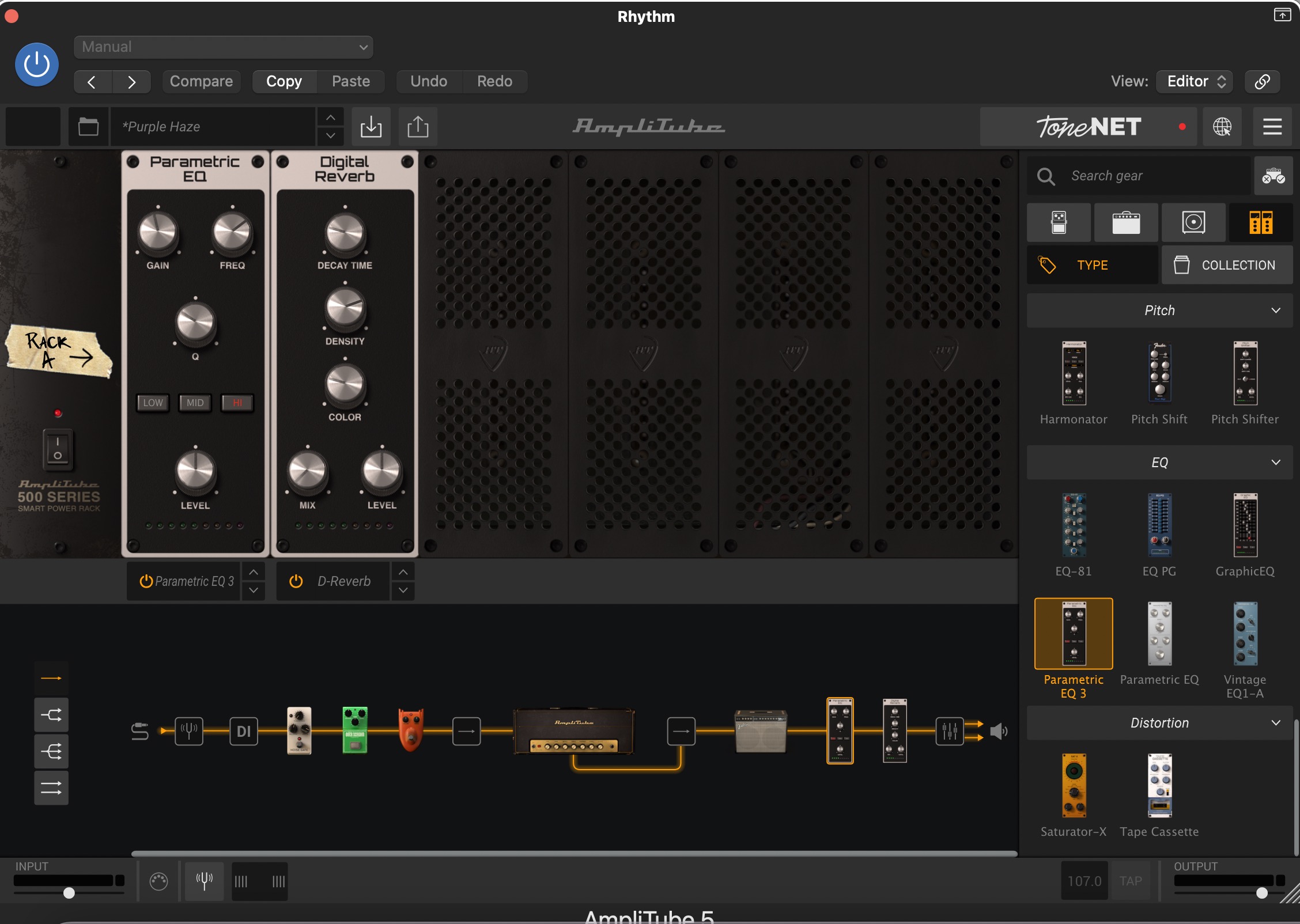Switch to the TYPE tab
Screen dimensions: 1300x924
click(1093, 265)
